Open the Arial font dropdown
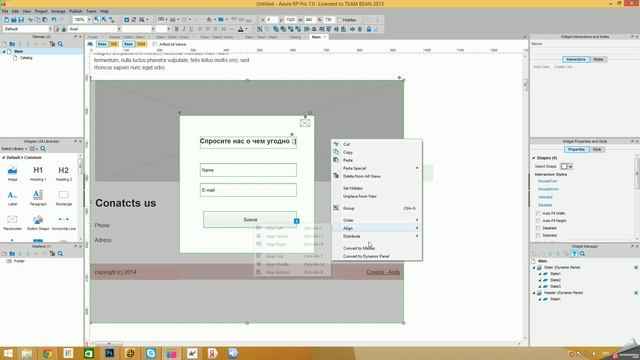Image resolution: width=640 pixels, height=360 pixels. click(x=119, y=29)
